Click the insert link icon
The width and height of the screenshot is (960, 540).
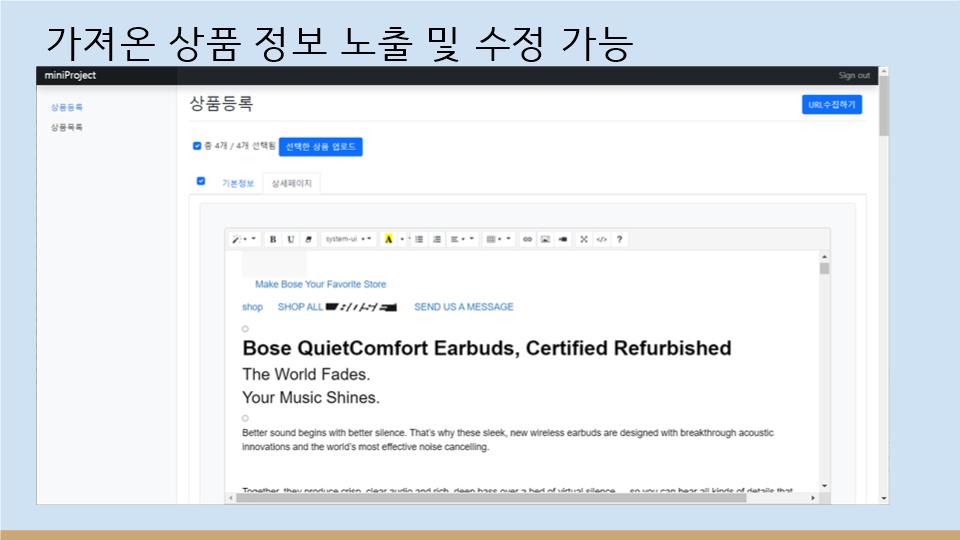527,239
